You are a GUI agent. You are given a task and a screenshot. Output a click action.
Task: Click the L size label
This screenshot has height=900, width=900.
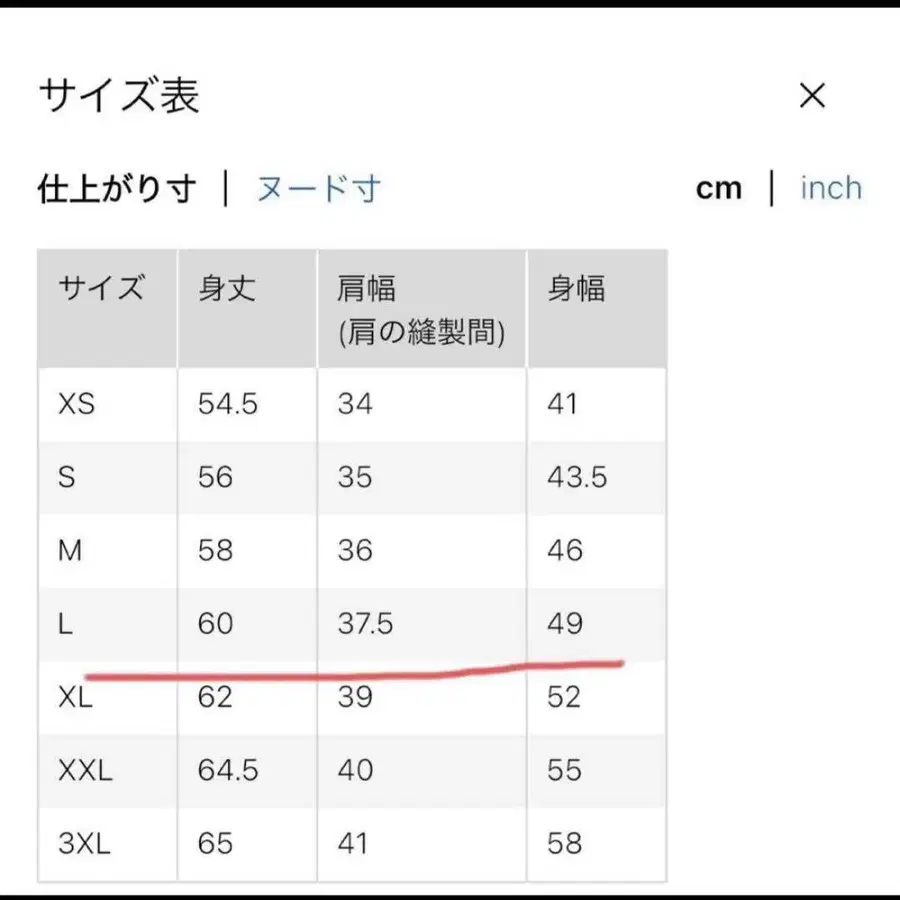pos(64,623)
